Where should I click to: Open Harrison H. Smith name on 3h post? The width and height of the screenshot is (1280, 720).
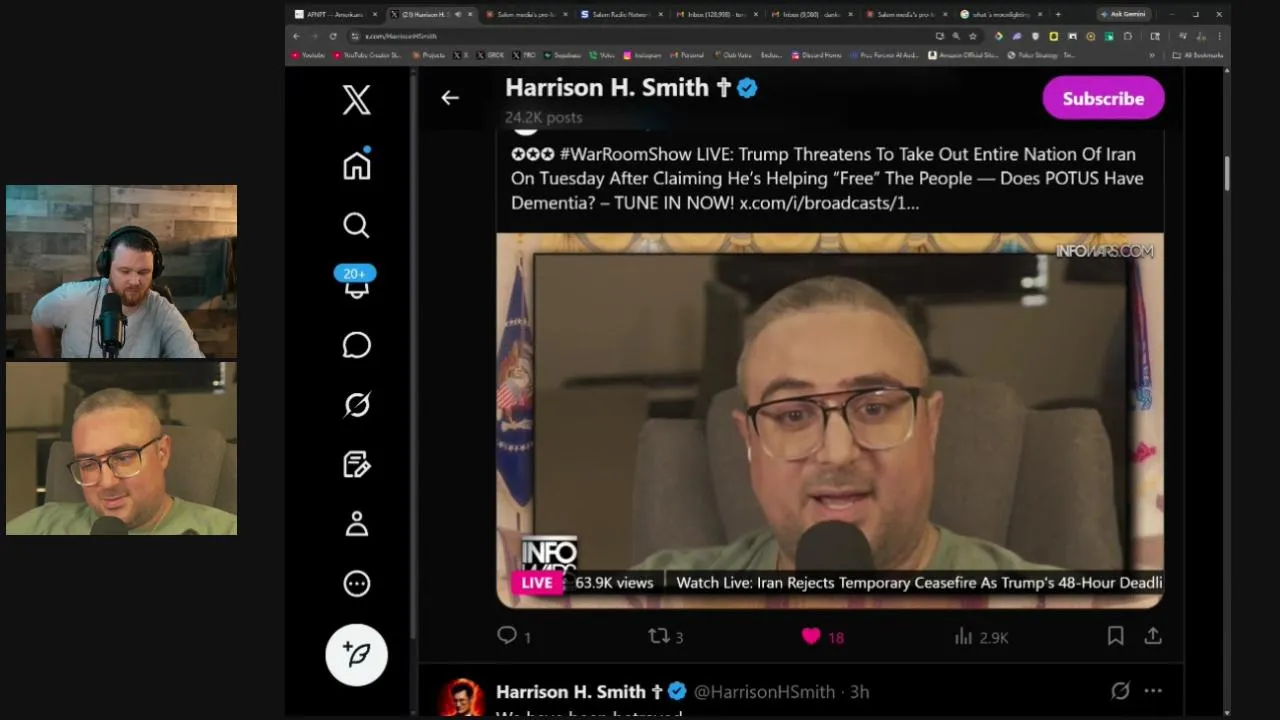click(x=571, y=692)
